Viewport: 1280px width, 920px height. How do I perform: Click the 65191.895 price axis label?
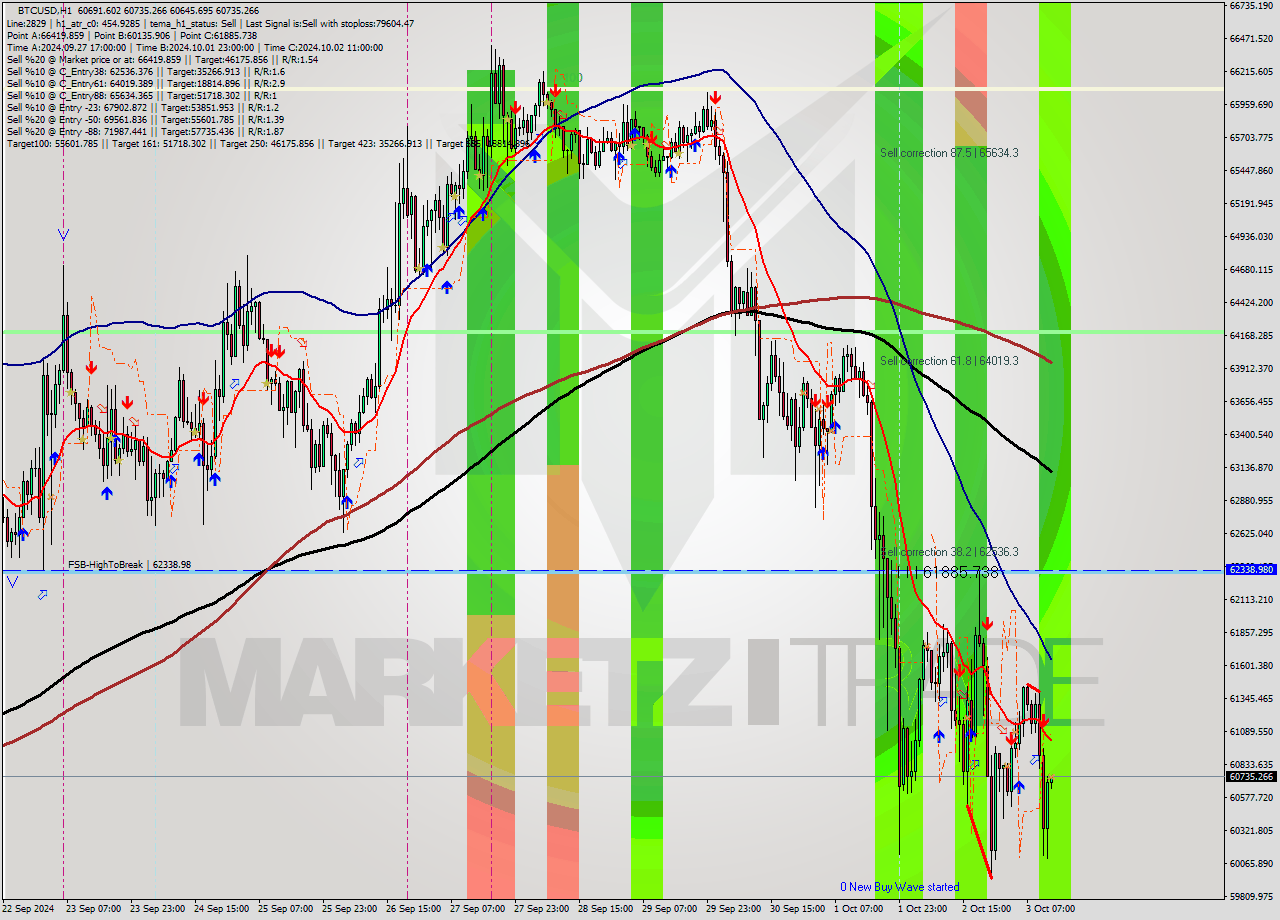[1251, 204]
